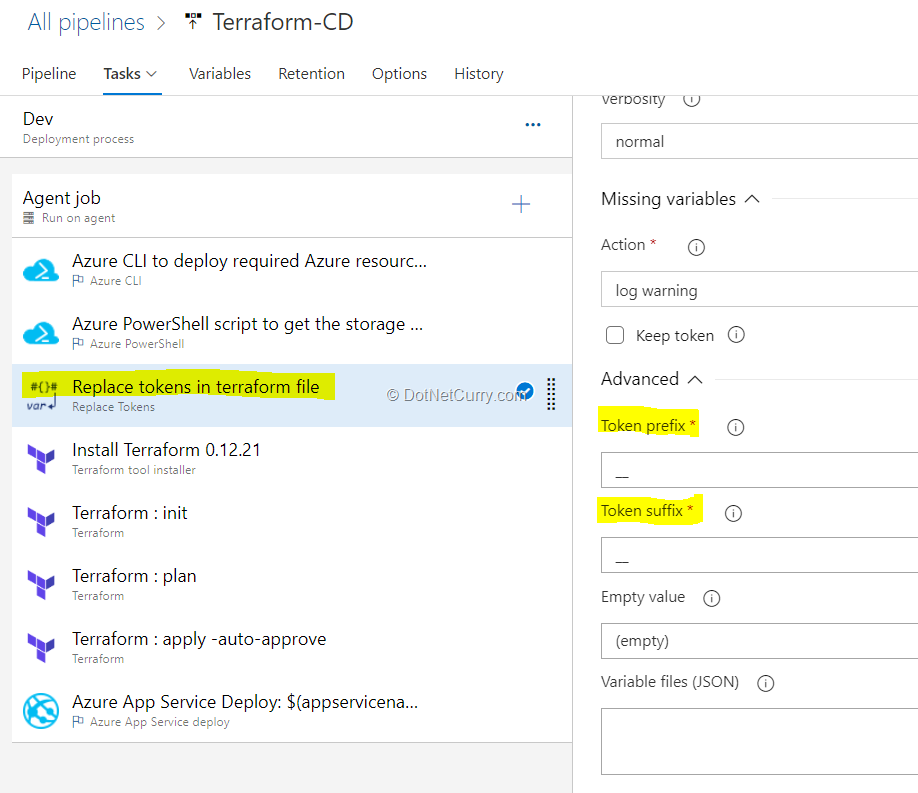Add a task to Agent job
Image resolution: width=918 pixels, height=793 pixels.
[520, 204]
